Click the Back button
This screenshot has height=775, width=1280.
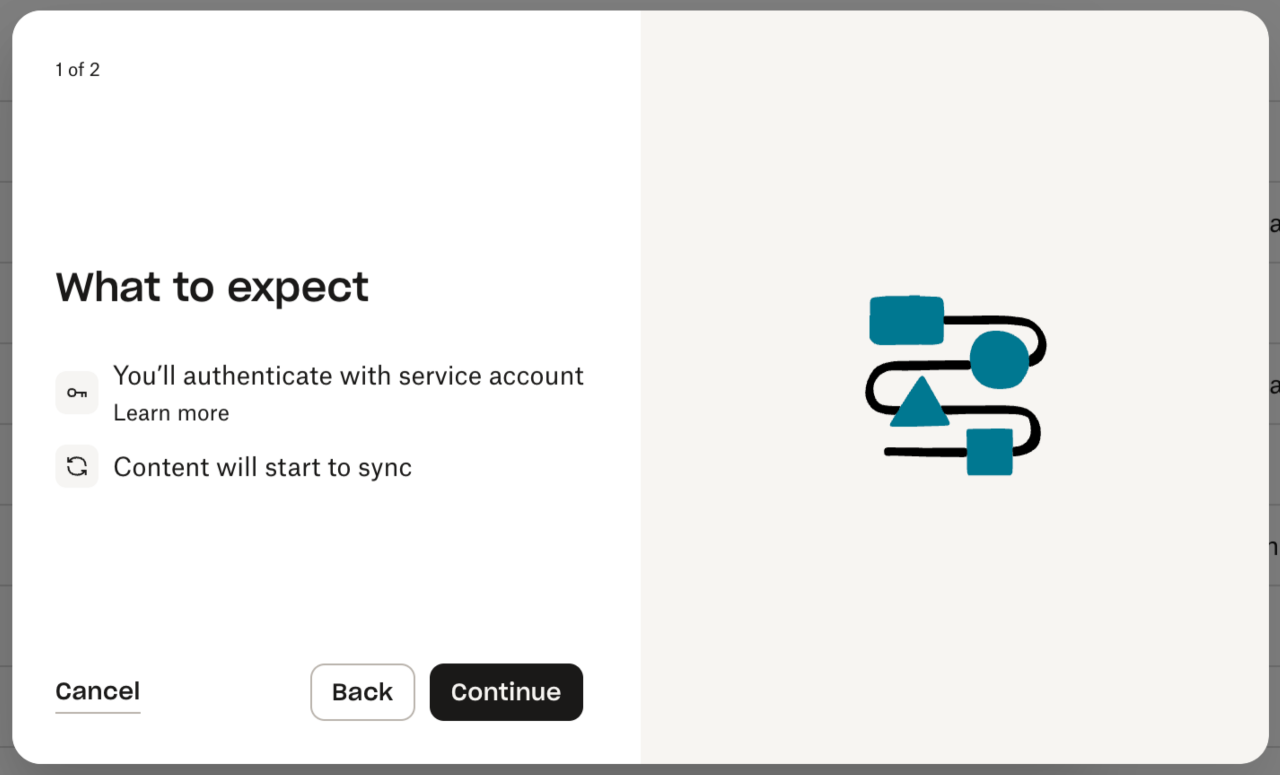pos(362,691)
